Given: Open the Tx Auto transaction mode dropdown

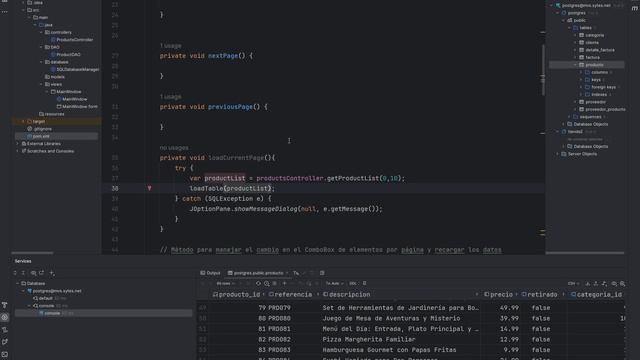Looking at the screenshot, I should [334, 283].
